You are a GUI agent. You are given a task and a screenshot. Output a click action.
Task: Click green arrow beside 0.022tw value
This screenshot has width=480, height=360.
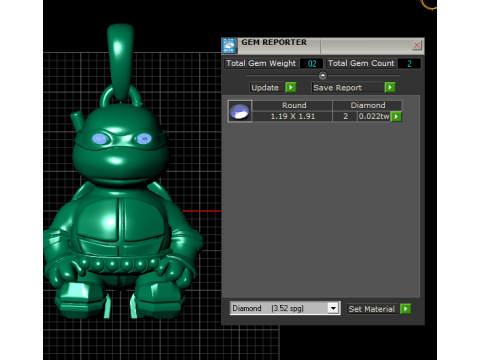(396, 117)
